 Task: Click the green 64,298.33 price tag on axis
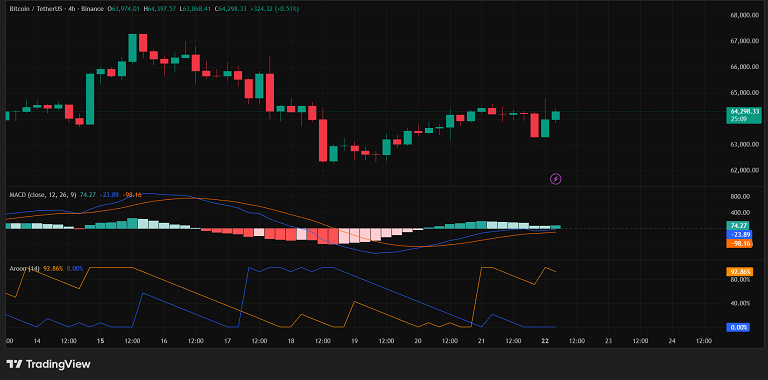(743, 112)
